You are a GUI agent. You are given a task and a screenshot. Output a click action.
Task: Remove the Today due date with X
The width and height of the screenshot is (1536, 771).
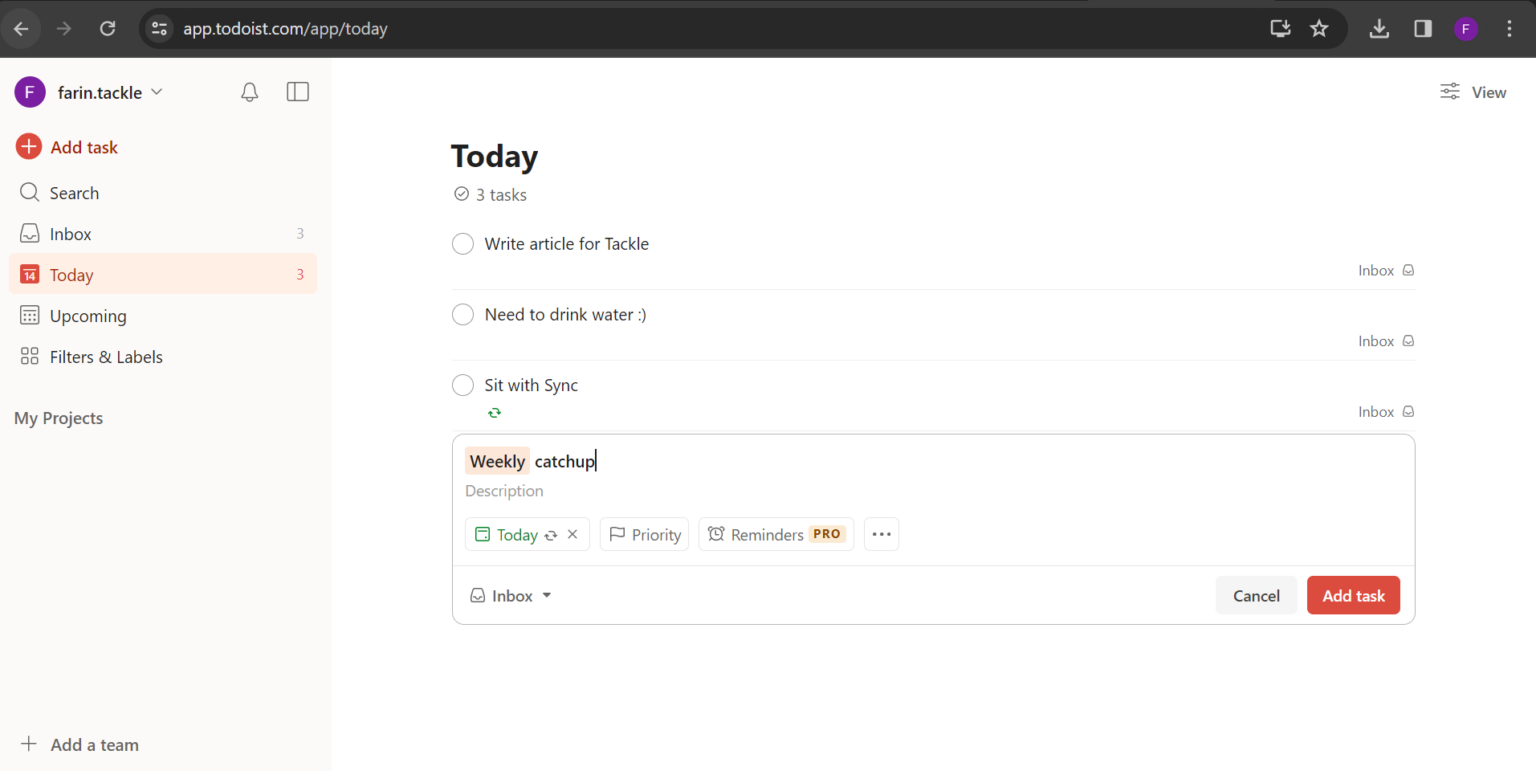[x=573, y=534]
